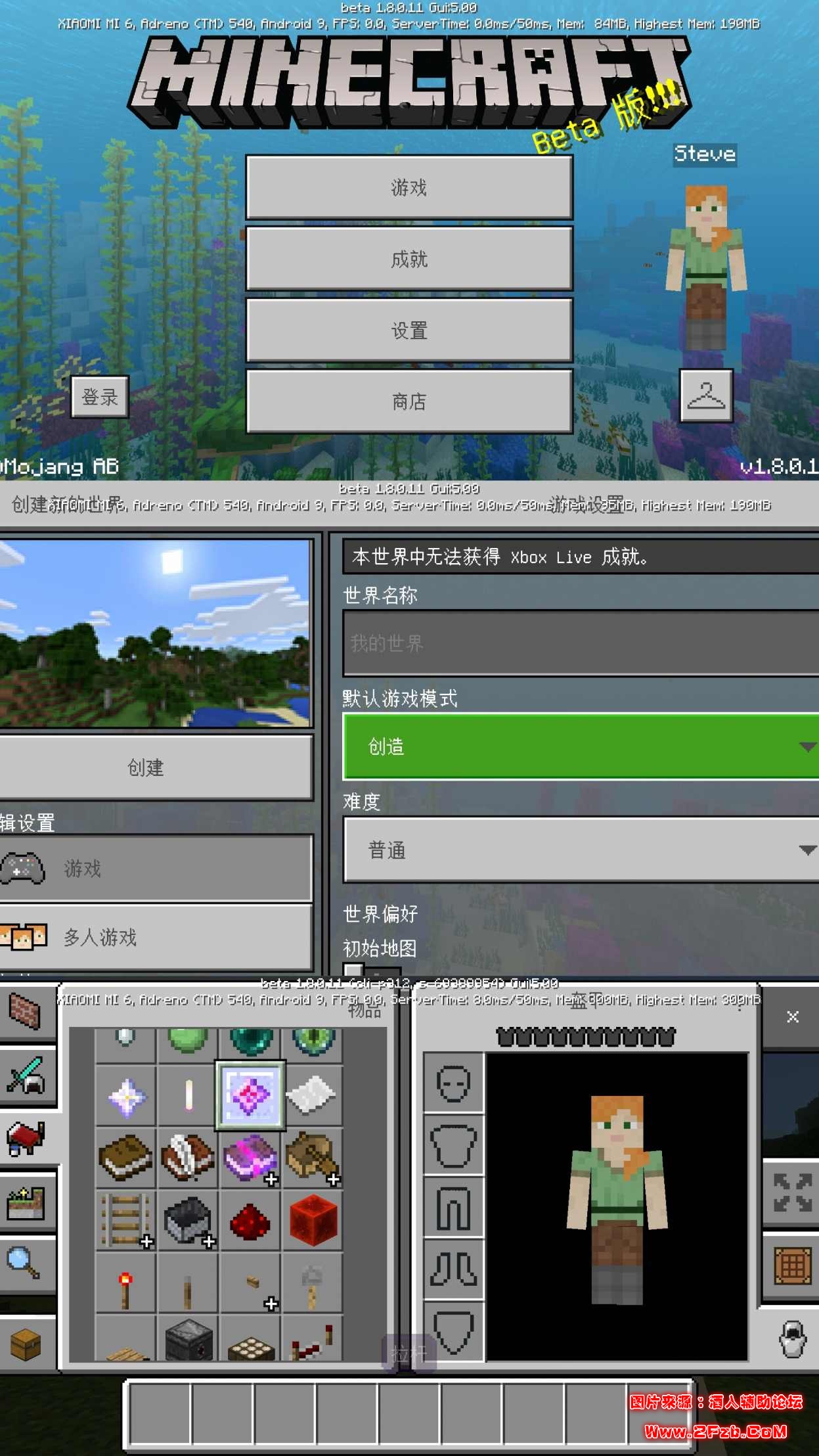The width and height of the screenshot is (819, 1456).
Task: Switch to the 多人游戏 settings tab
Action: (156, 937)
